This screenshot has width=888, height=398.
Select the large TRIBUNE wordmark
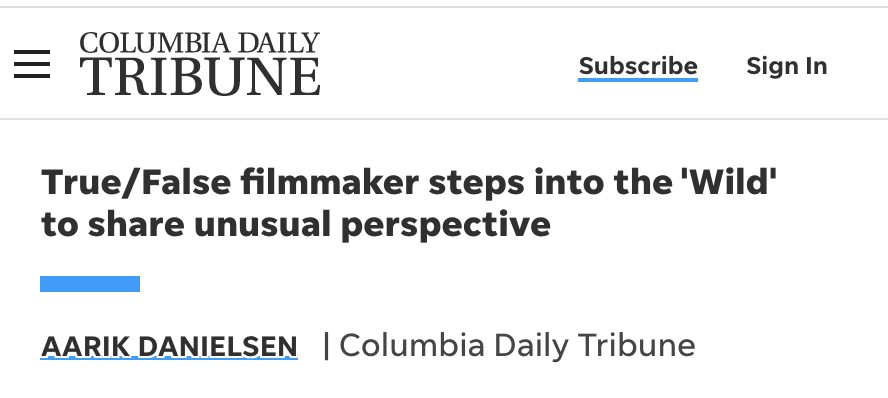pyautogui.click(x=200, y=76)
